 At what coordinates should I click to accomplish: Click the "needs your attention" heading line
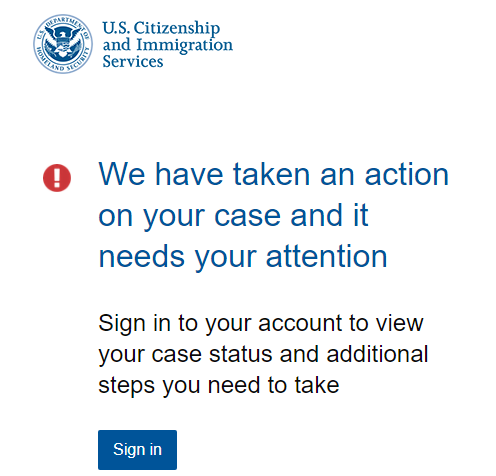click(243, 257)
